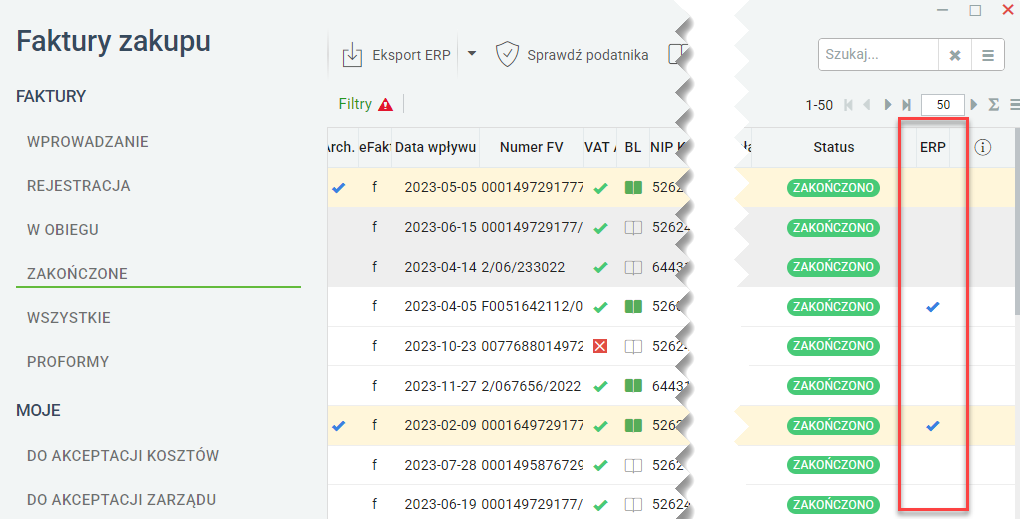Open DO AKCEPTACJI ZARZĄDU list
The image size is (1020, 519).
pos(122,500)
